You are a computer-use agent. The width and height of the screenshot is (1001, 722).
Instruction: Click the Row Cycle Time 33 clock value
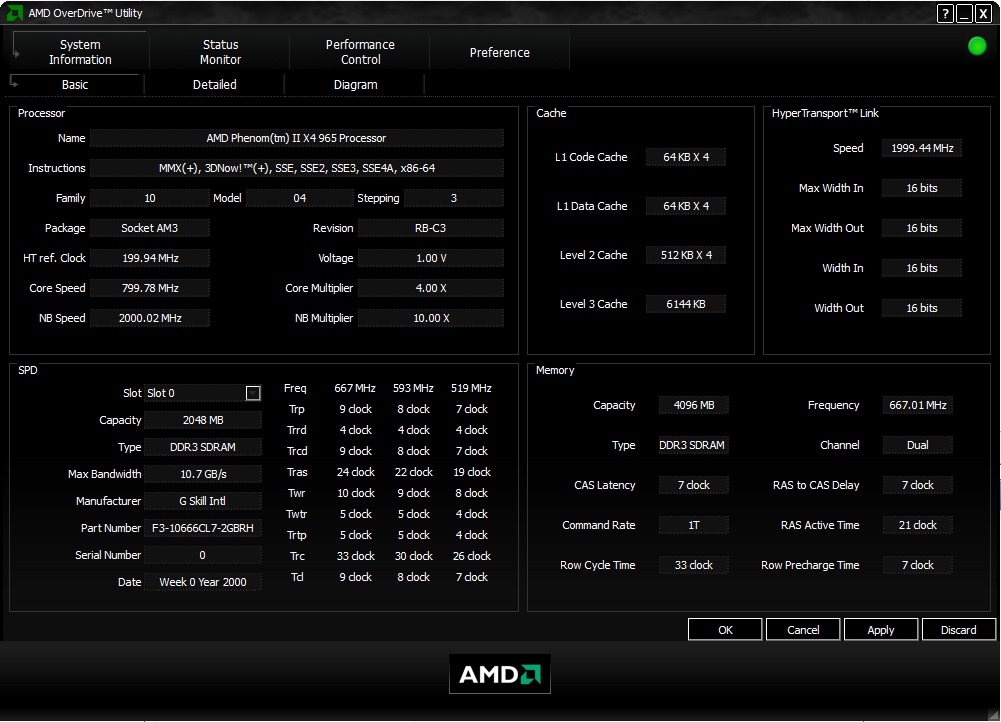click(x=693, y=565)
